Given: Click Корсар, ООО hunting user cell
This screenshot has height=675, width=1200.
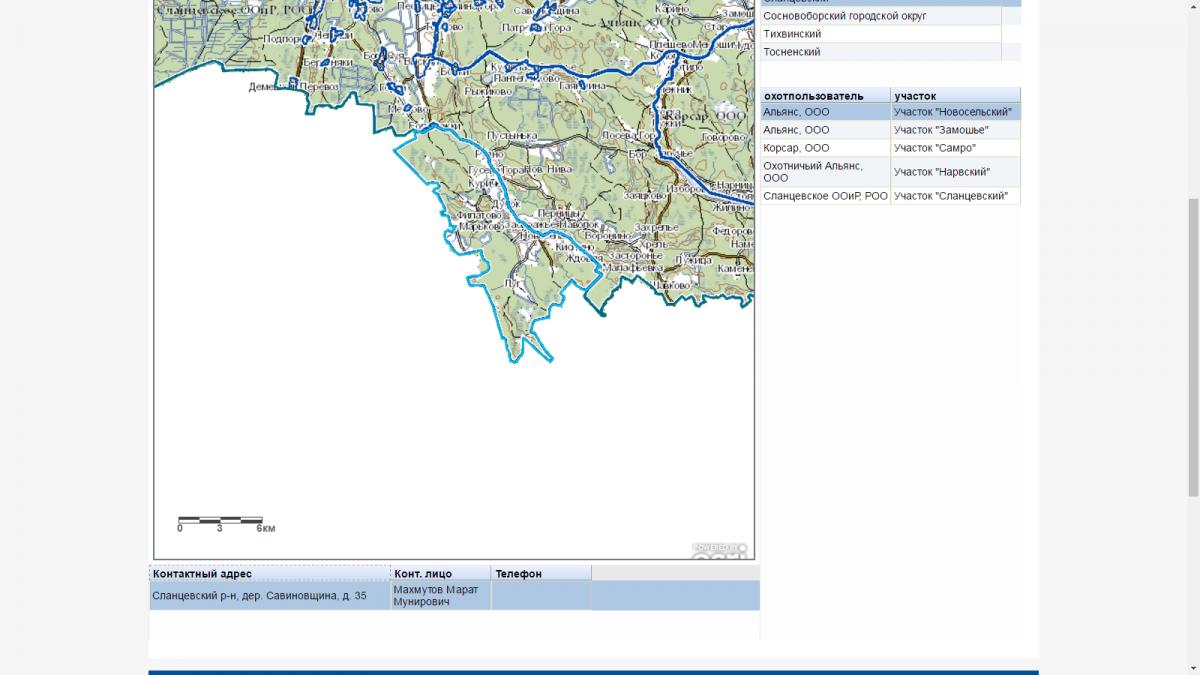Looking at the screenshot, I should (825, 148).
